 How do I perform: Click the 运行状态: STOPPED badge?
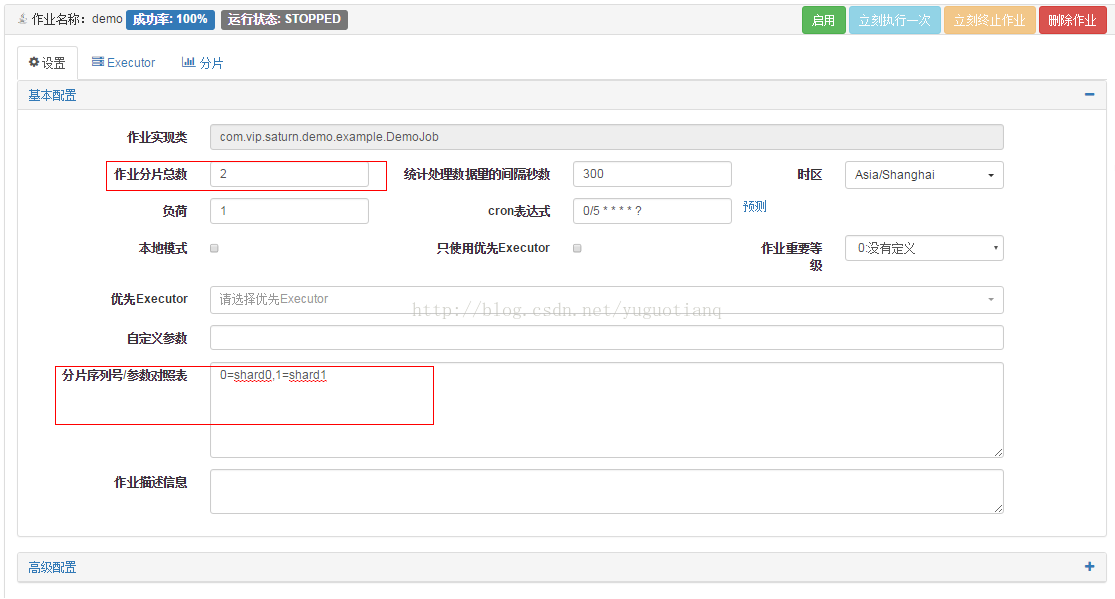[x=284, y=19]
